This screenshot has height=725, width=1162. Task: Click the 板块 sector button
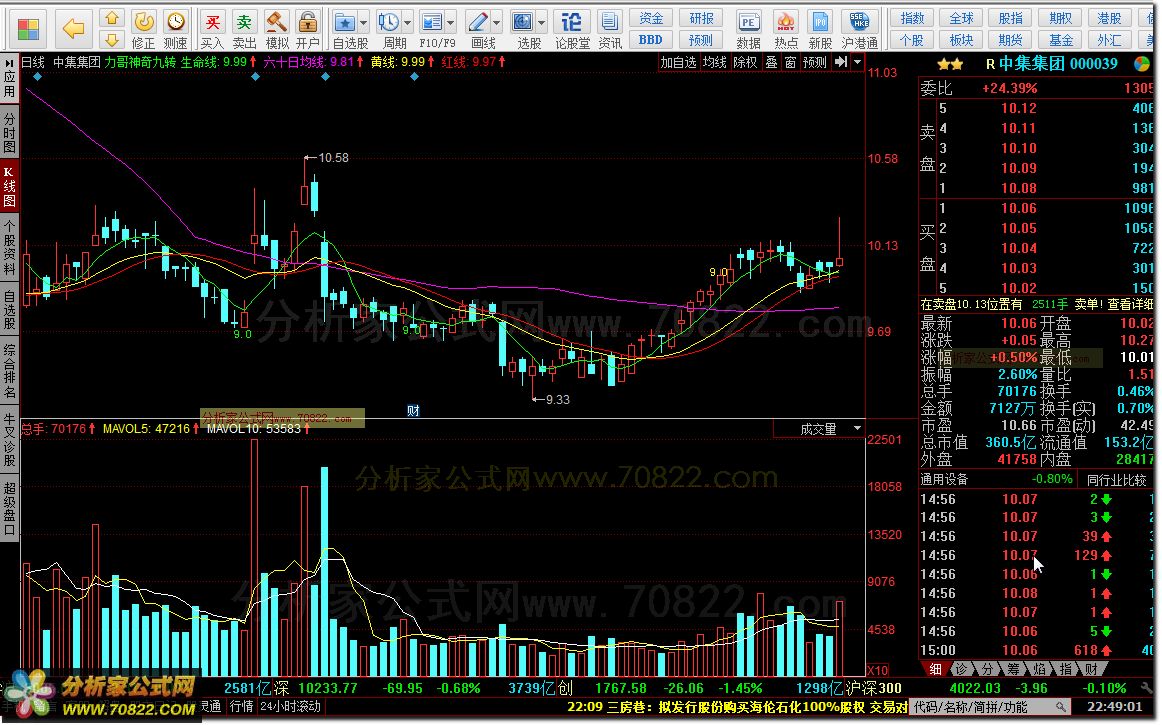tap(961, 39)
